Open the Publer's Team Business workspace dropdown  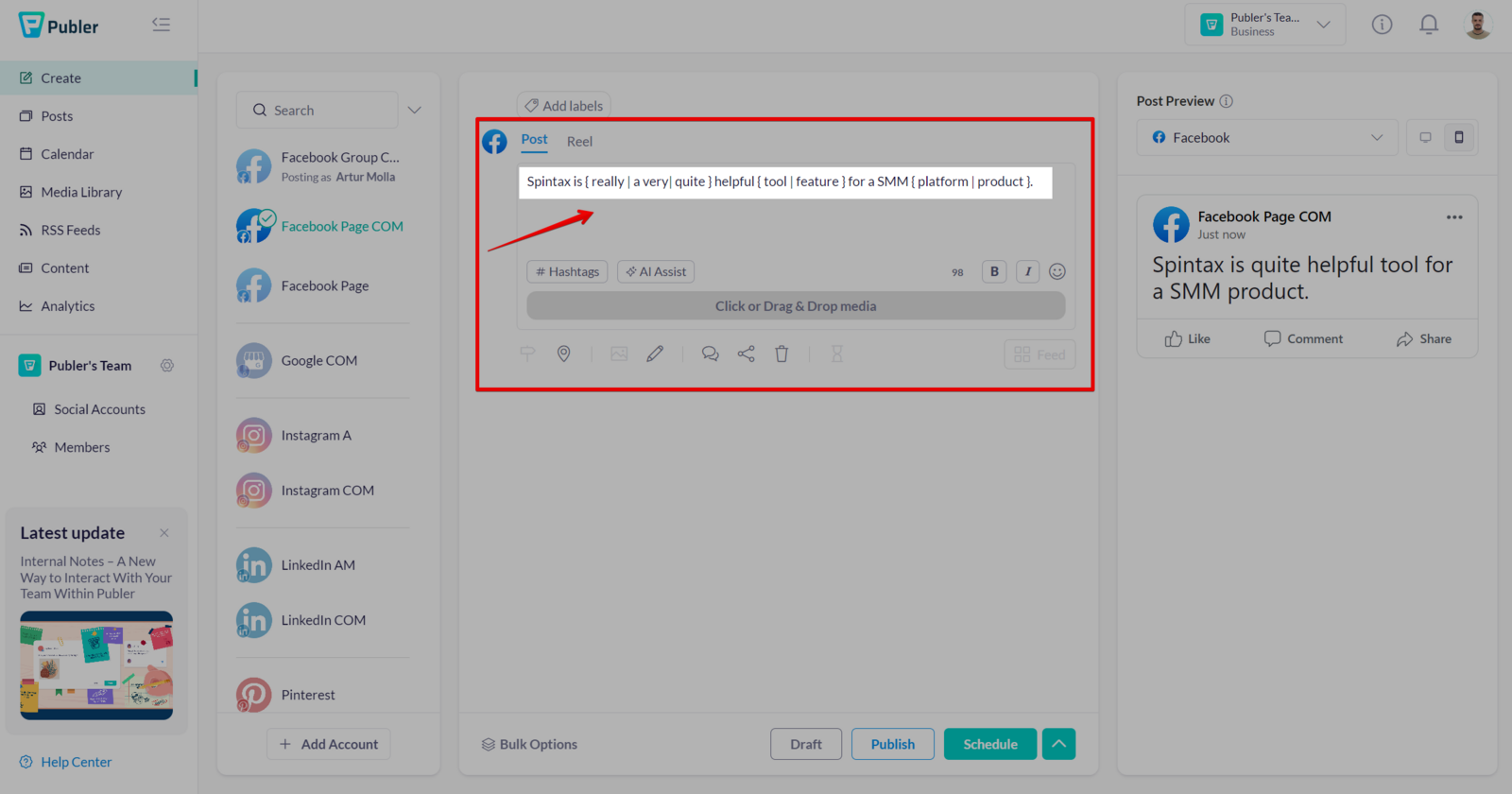pyautogui.click(x=1265, y=25)
